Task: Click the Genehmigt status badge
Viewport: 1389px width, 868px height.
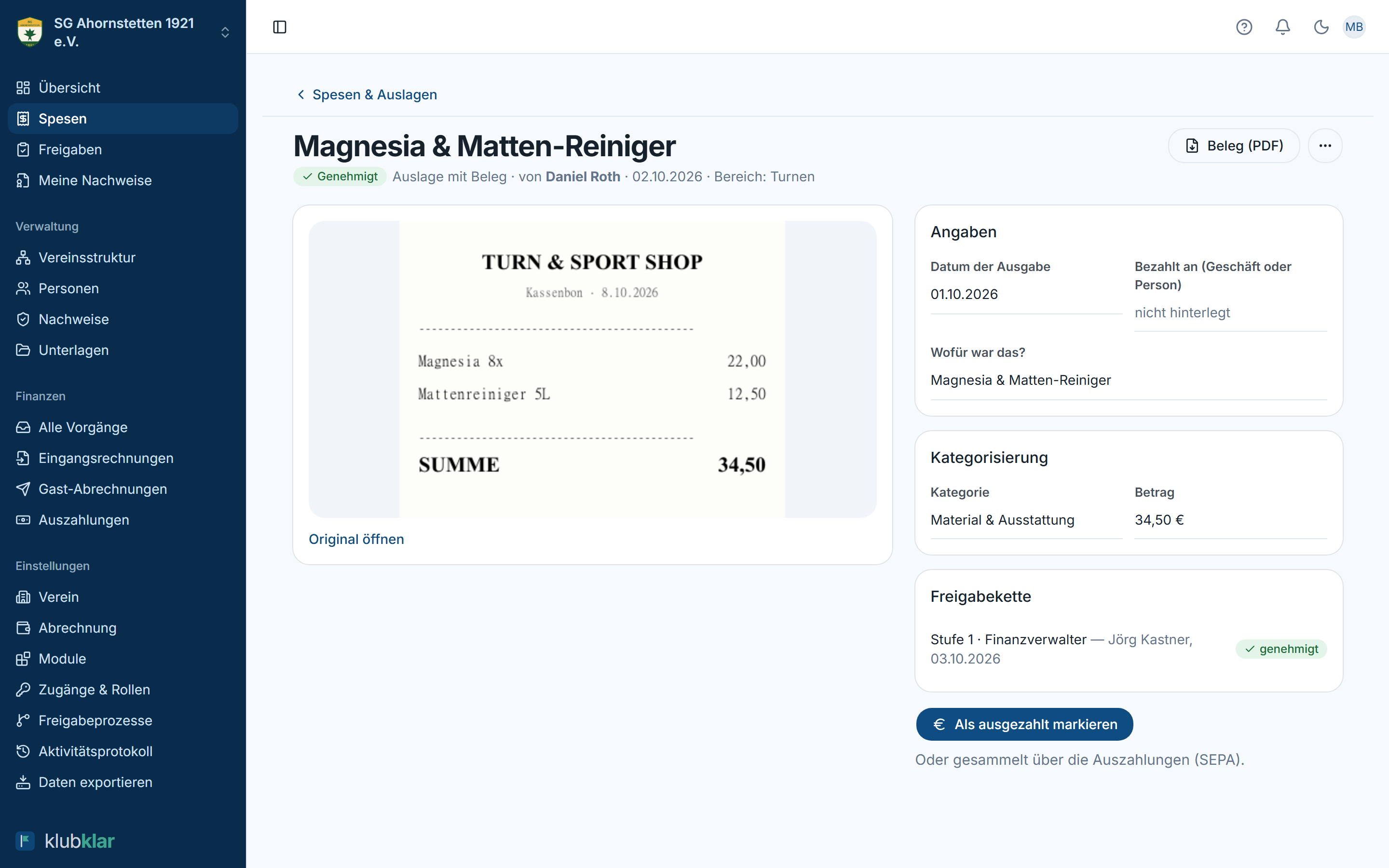Action: [x=340, y=177]
